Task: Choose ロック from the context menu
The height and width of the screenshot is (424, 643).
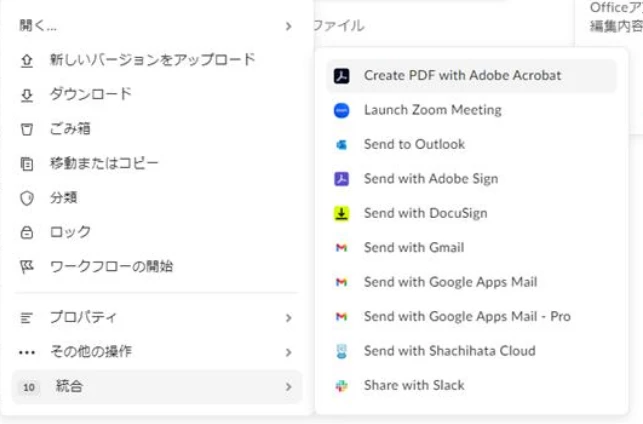Action: pyautogui.click(x=157, y=233)
